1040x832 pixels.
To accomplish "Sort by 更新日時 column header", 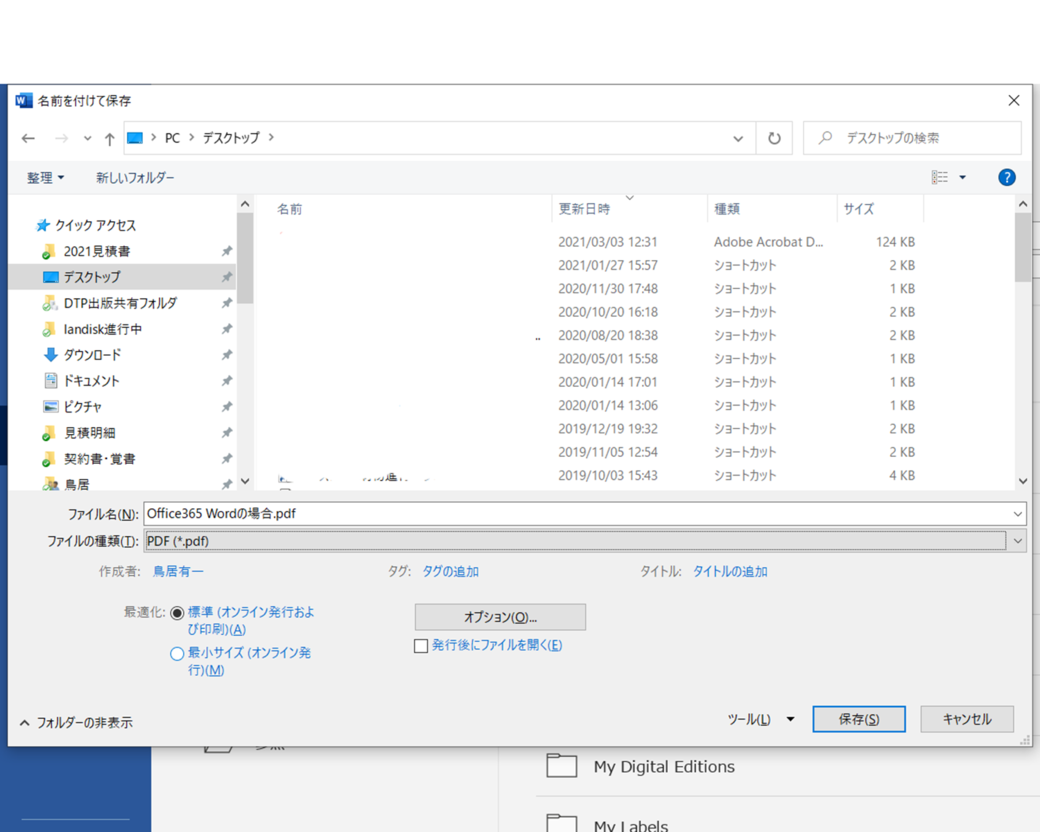I will click(x=584, y=209).
